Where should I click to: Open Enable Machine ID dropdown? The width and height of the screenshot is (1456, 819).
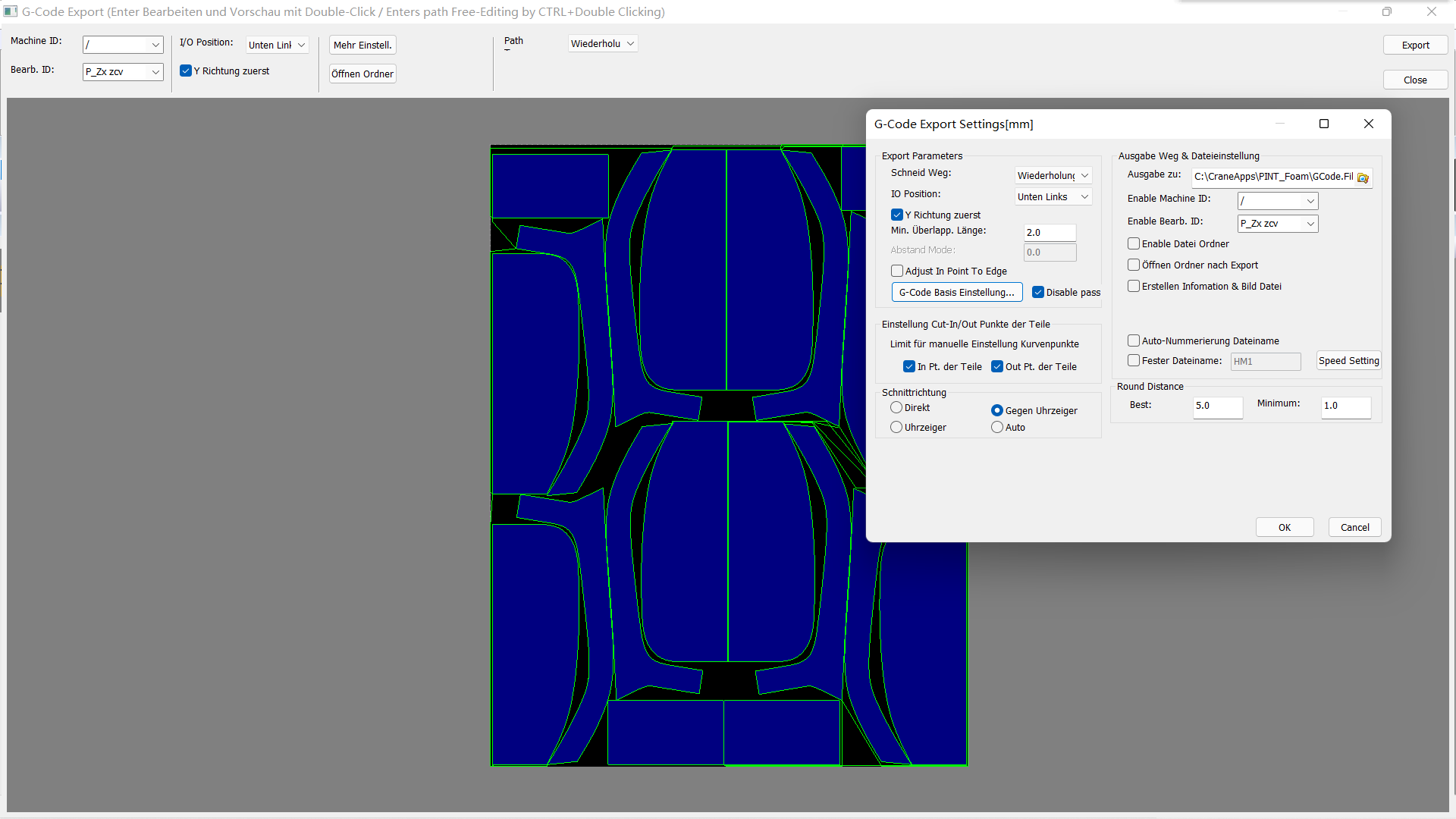[1278, 200]
